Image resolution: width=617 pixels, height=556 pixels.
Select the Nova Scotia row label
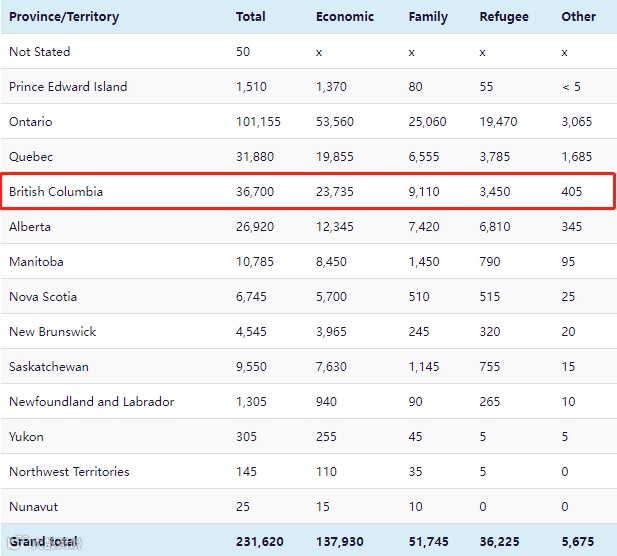43,296
